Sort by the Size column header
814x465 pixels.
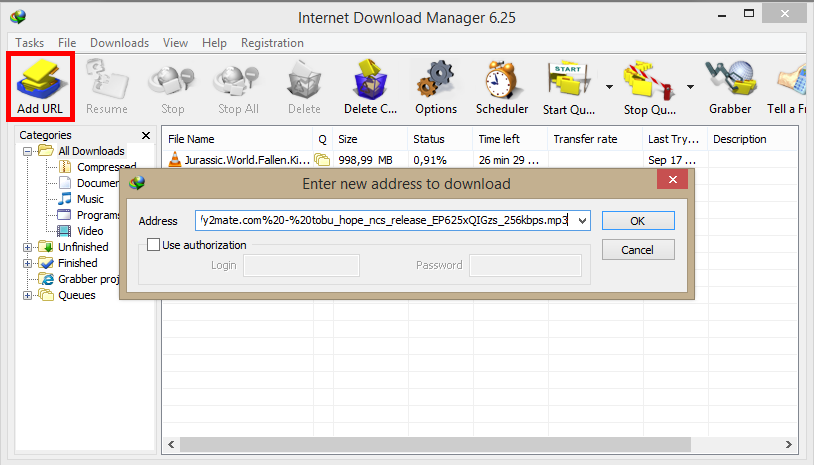(370, 139)
